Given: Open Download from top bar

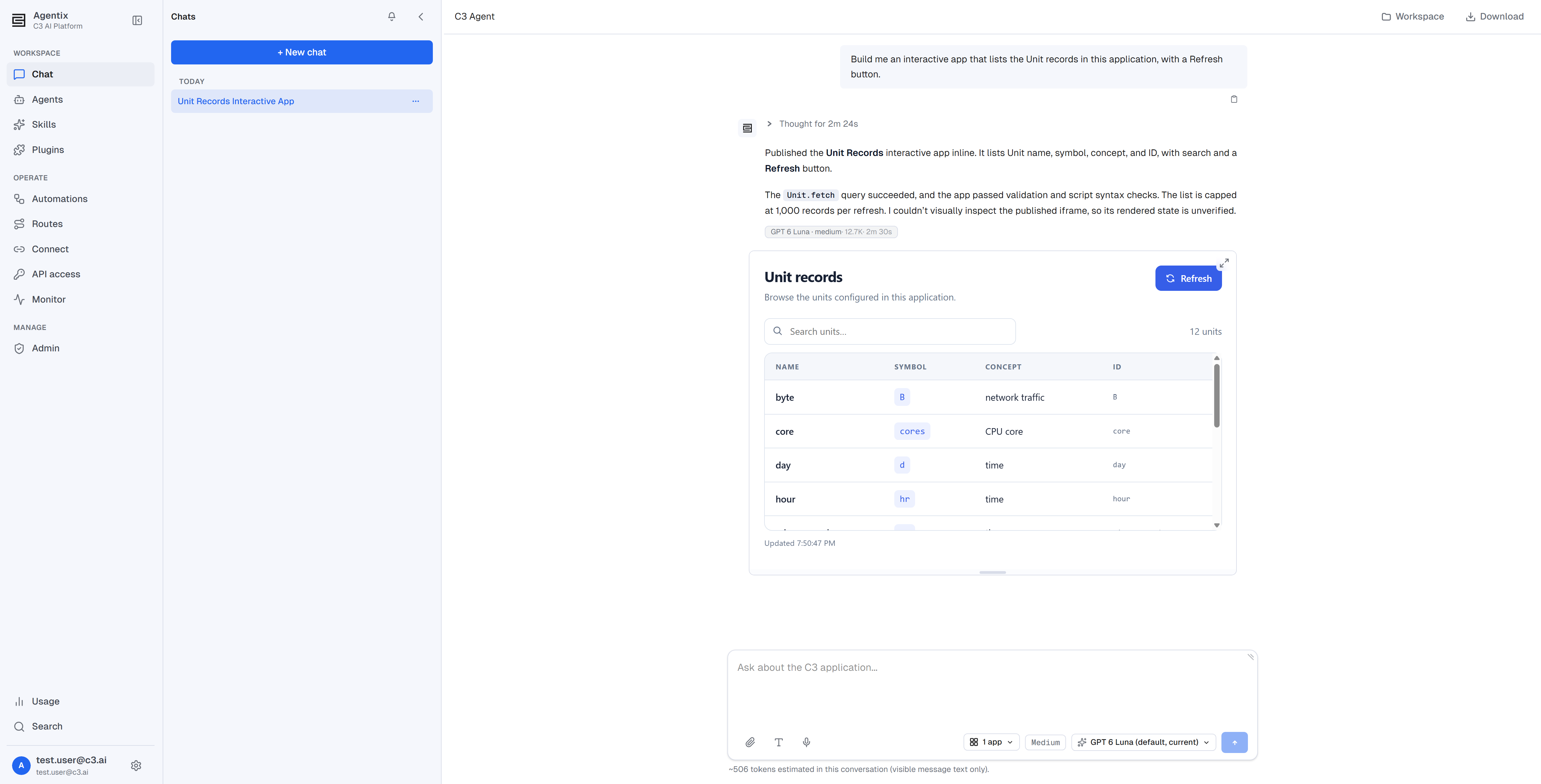Looking at the screenshot, I should click(1494, 17).
